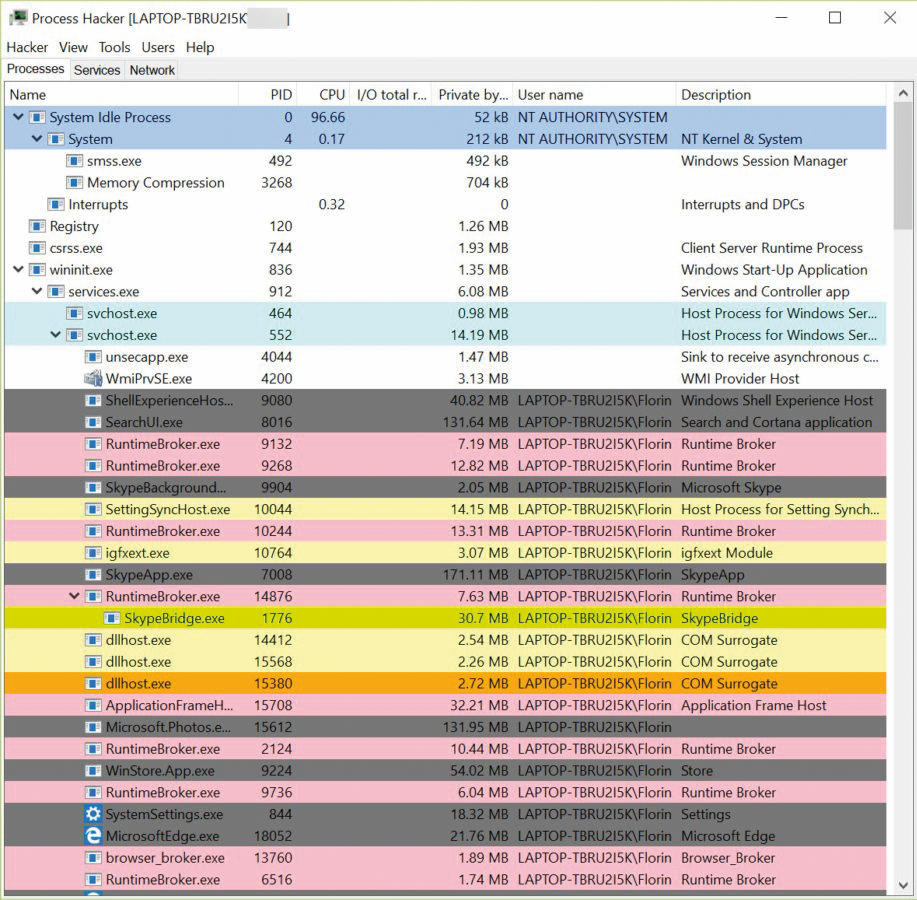Open the Tools menu
Viewport: 917px width, 900px height.
pos(114,47)
